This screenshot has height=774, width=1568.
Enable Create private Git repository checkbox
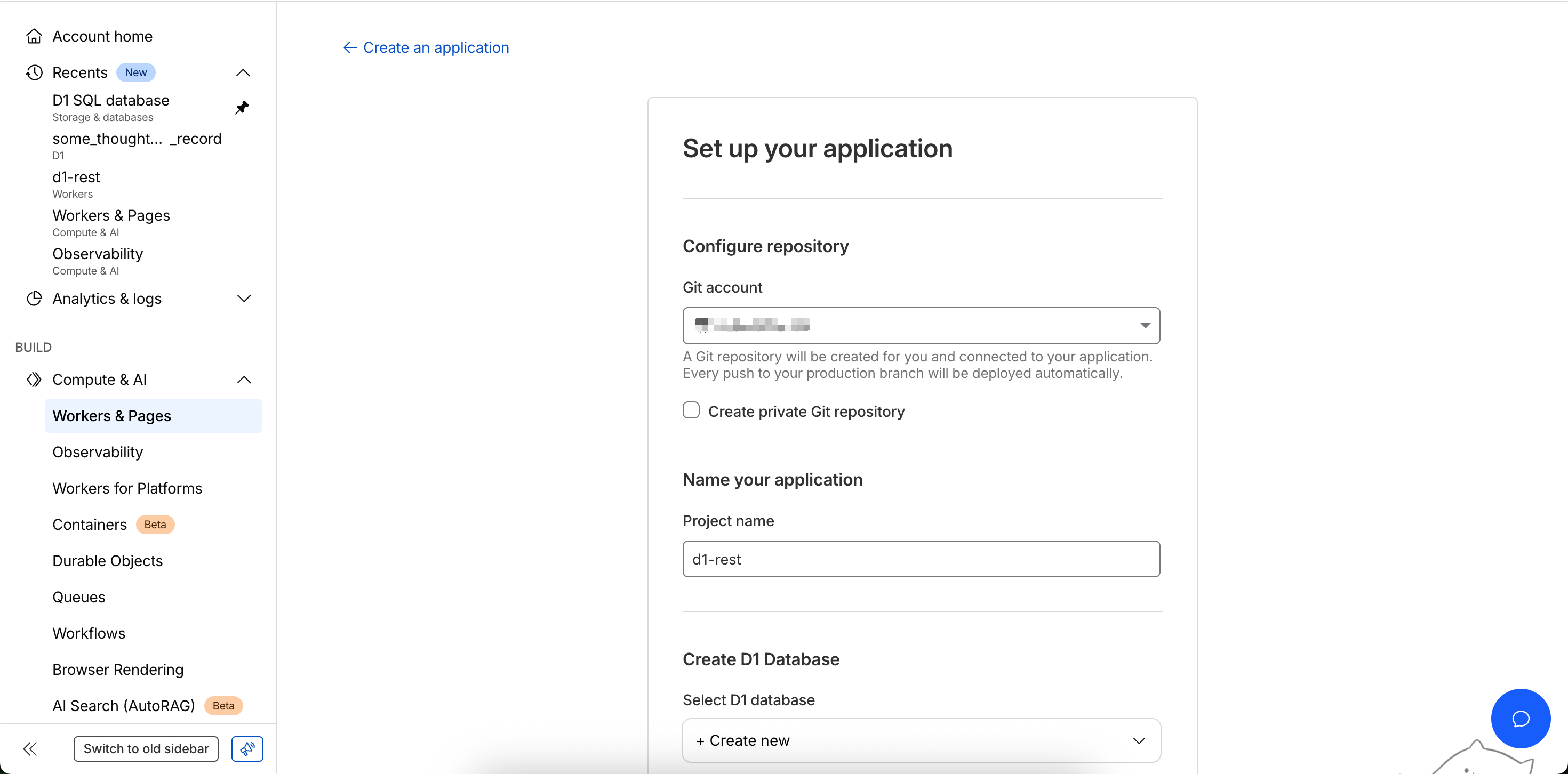[x=691, y=411]
